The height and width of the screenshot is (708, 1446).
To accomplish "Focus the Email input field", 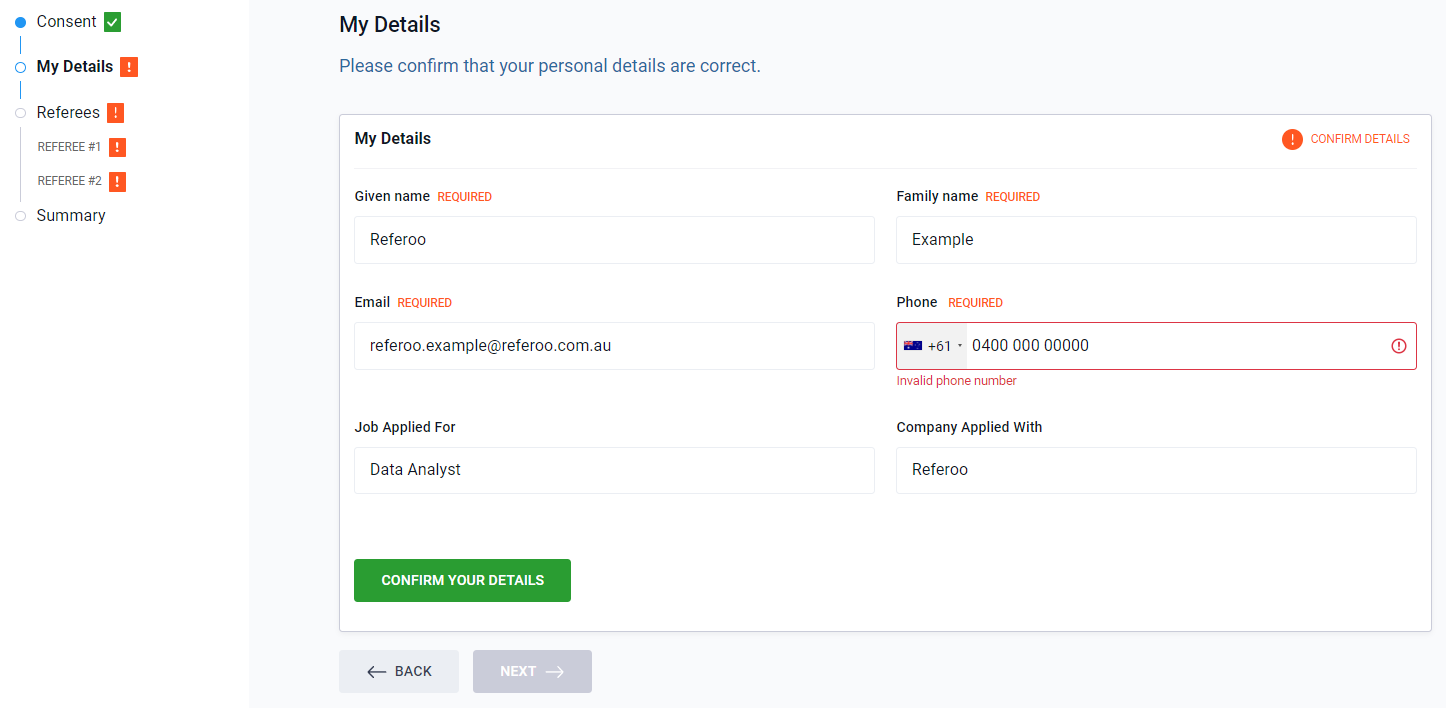I will (614, 346).
